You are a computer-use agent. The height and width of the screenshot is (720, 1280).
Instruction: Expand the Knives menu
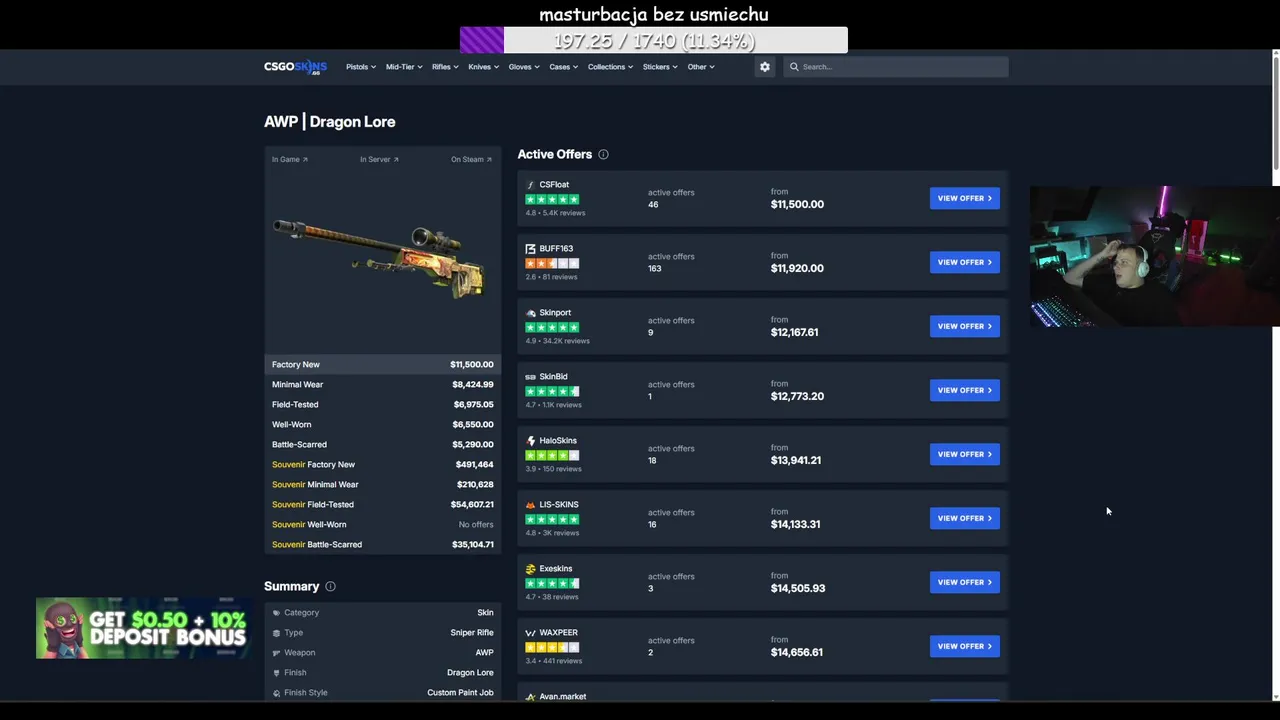point(483,67)
